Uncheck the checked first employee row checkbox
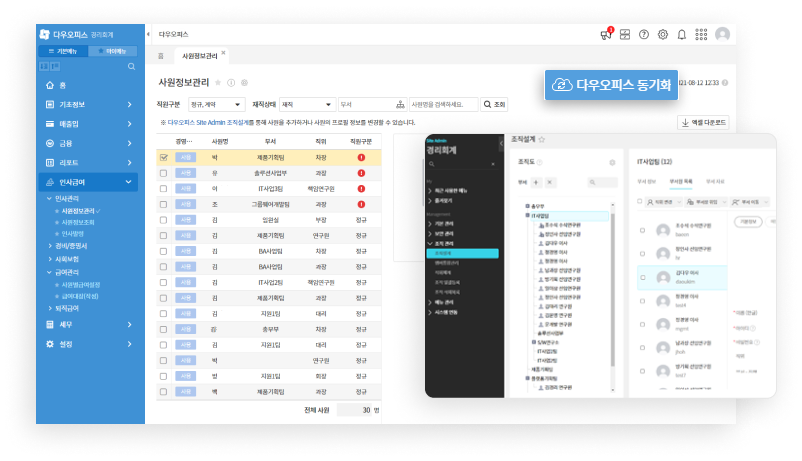 pos(164,158)
